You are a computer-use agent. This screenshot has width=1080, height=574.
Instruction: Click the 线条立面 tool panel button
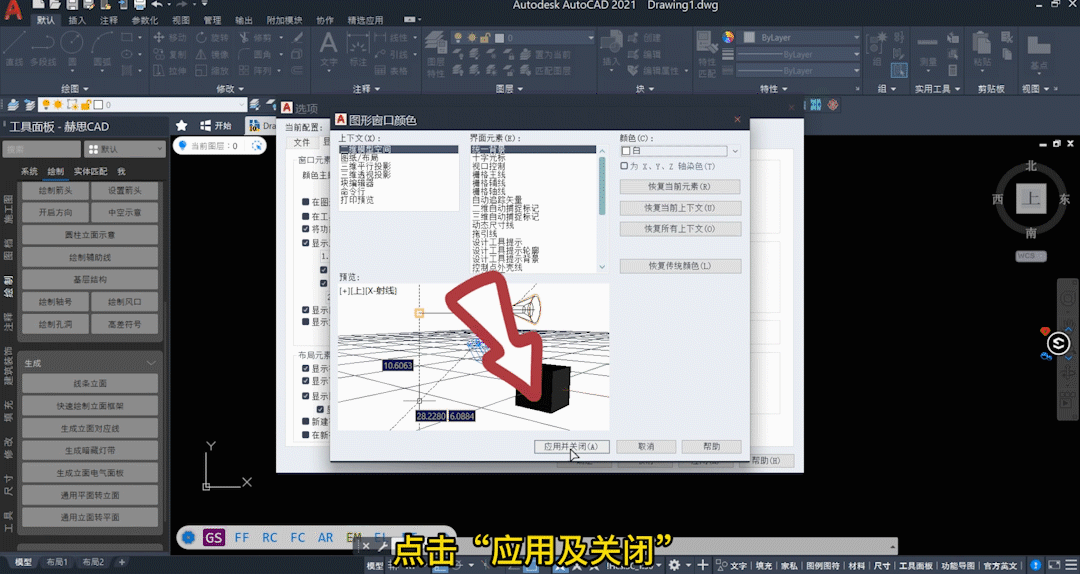[x=90, y=384]
